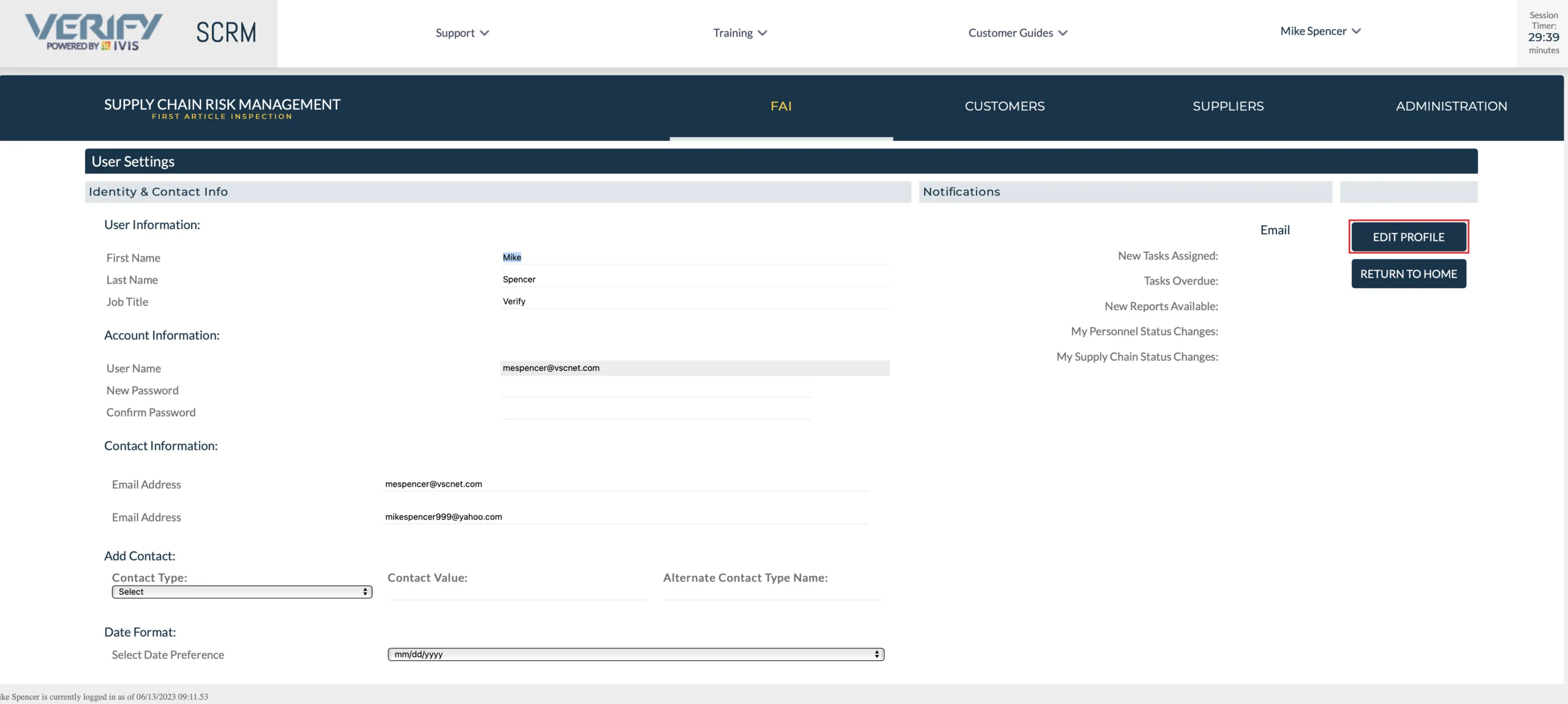
Task: Click the mikespencer999@yahoo.com email field
Action: (x=626, y=517)
